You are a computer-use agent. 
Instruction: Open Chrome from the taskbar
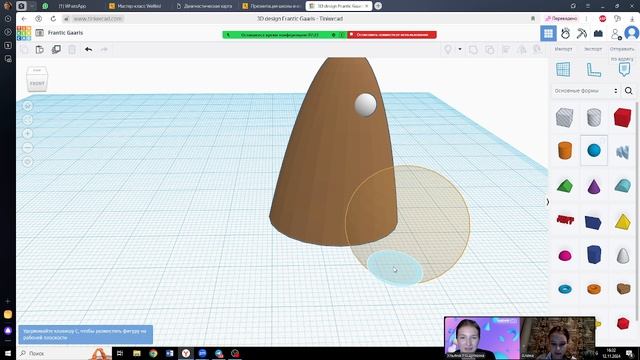[x=153, y=353]
